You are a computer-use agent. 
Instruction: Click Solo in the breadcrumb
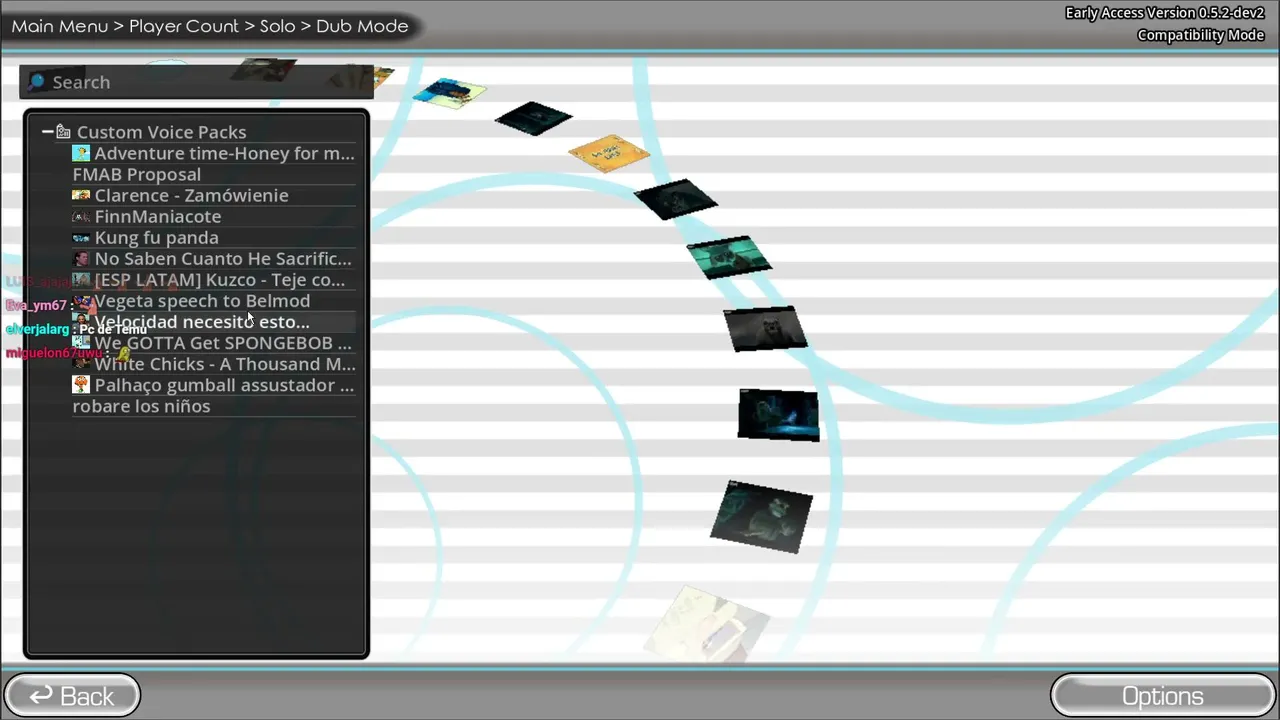(x=277, y=26)
